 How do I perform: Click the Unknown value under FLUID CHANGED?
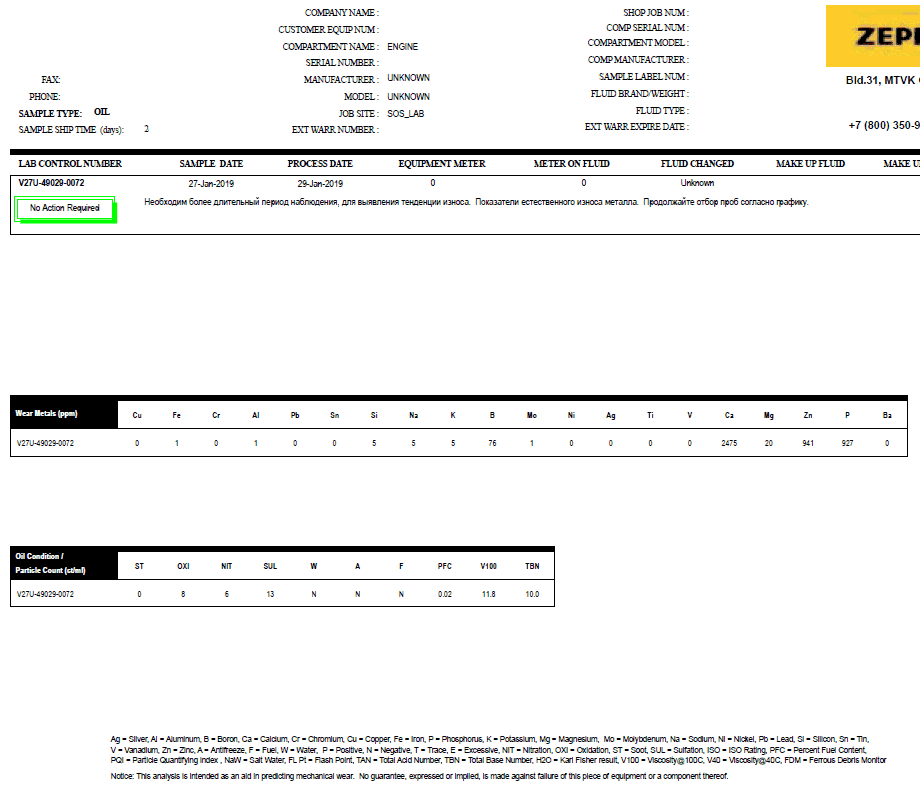697,184
